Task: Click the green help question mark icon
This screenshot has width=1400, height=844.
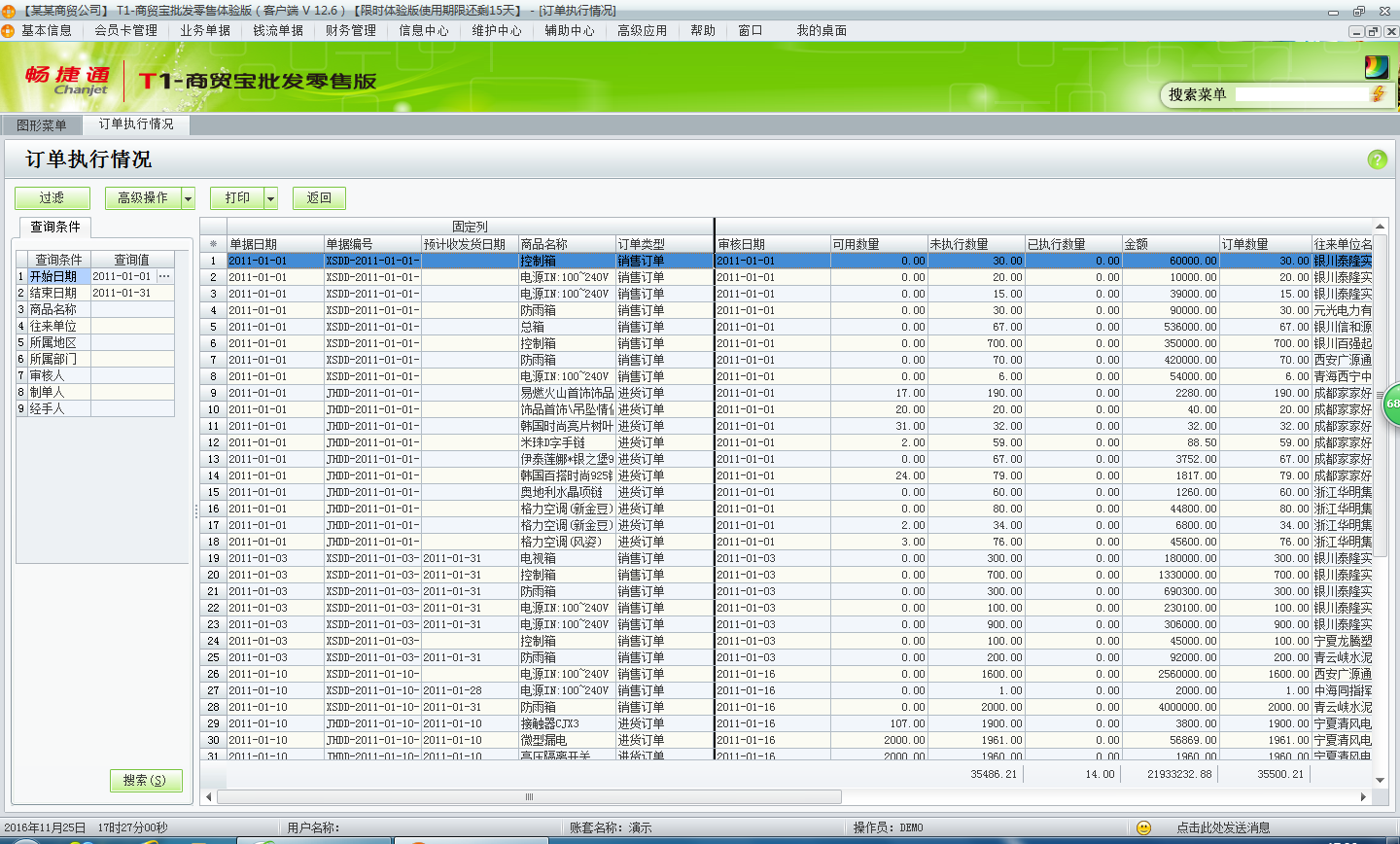Action: click(1377, 159)
